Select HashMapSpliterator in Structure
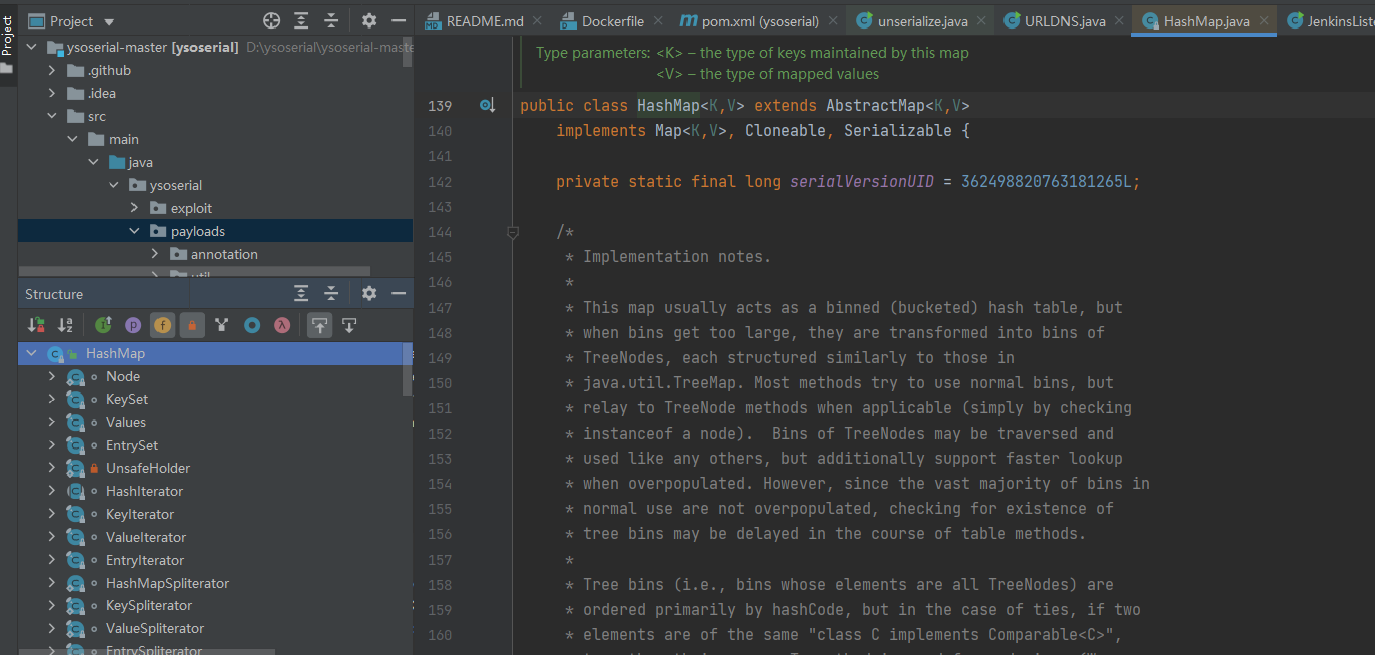Screen dimensions: 1375x655 coord(167,583)
